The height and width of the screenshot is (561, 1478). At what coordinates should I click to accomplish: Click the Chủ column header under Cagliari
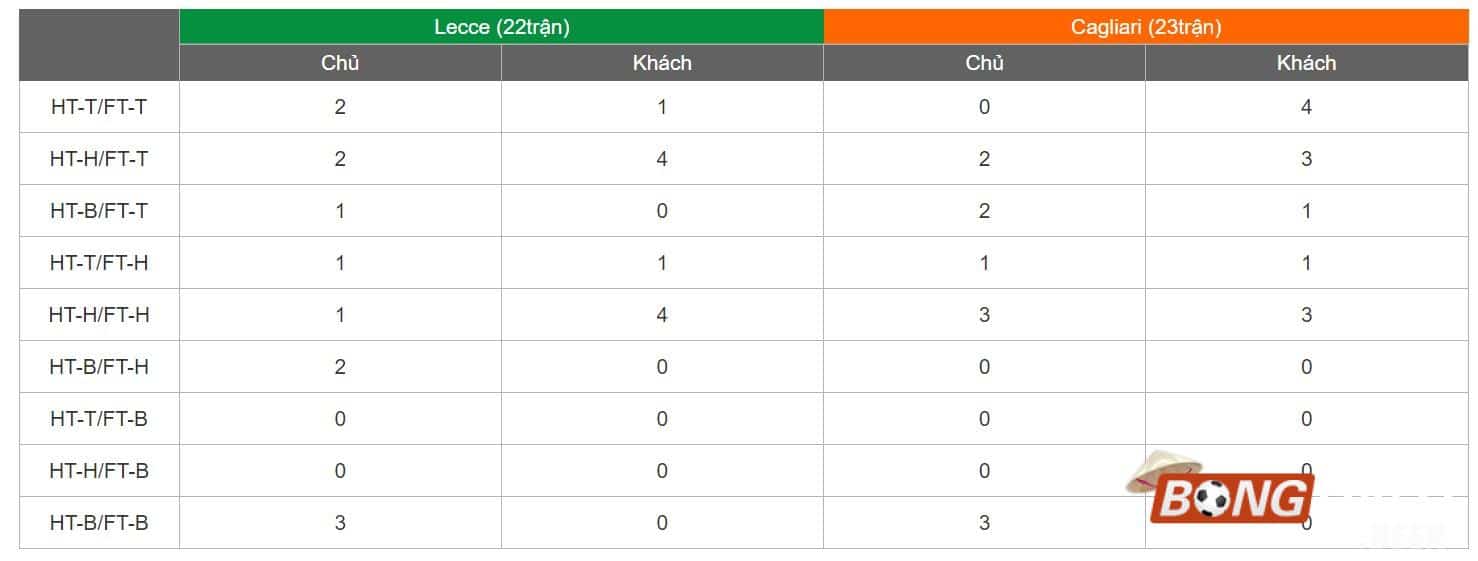tap(984, 63)
